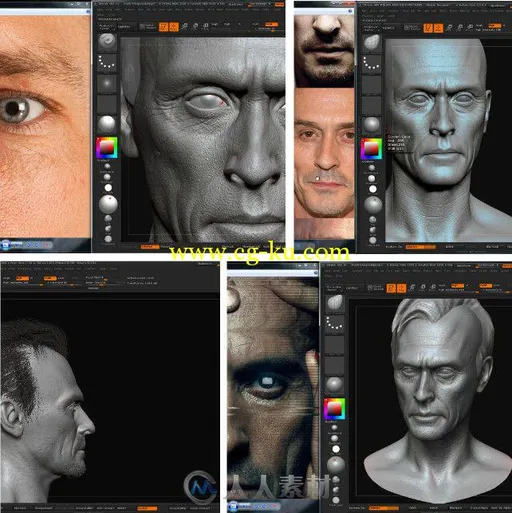Open the dots stroke selector beside eye close-up sculpt
This screenshot has height=513, width=512.
coord(107,62)
